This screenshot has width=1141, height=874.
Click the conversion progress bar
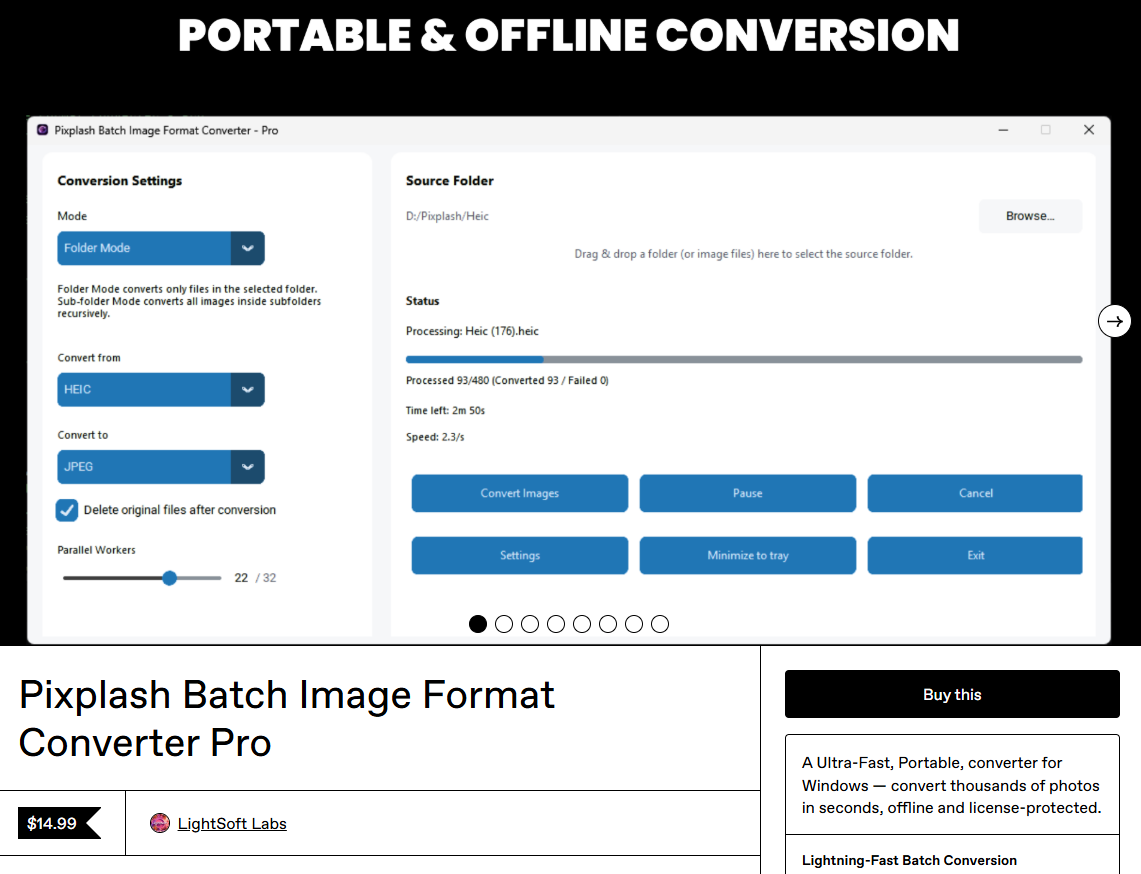(x=744, y=359)
